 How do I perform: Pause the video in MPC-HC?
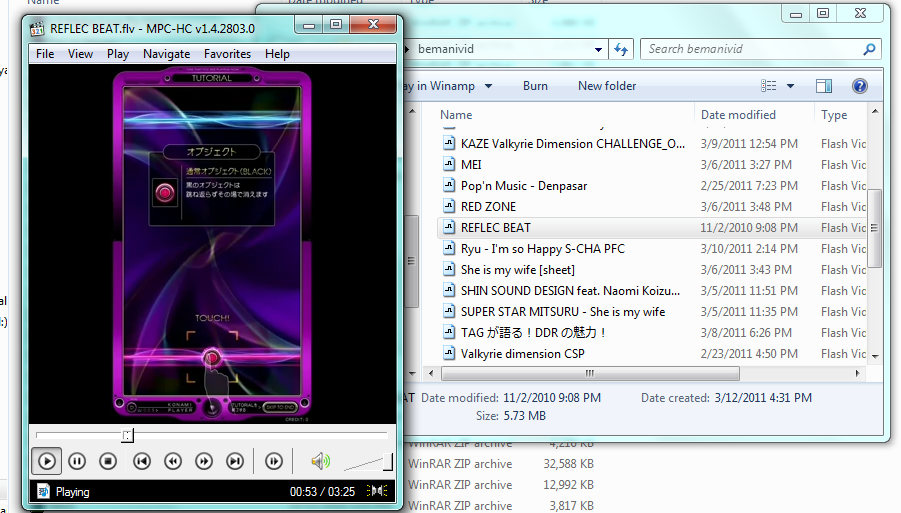(77, 461)
